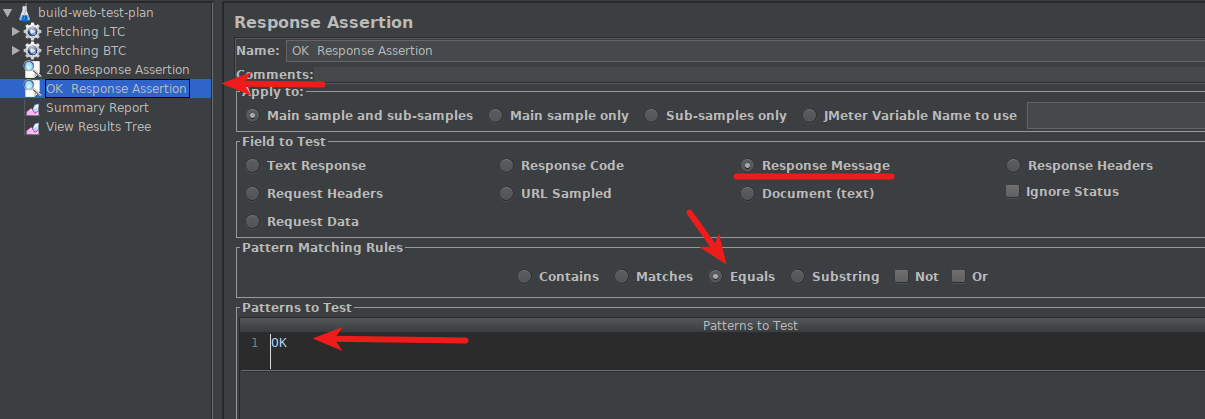The height and width of the screenshot is (419, 1205).
Task: Choose the Contains matching rule
Action: coord(524,276)
